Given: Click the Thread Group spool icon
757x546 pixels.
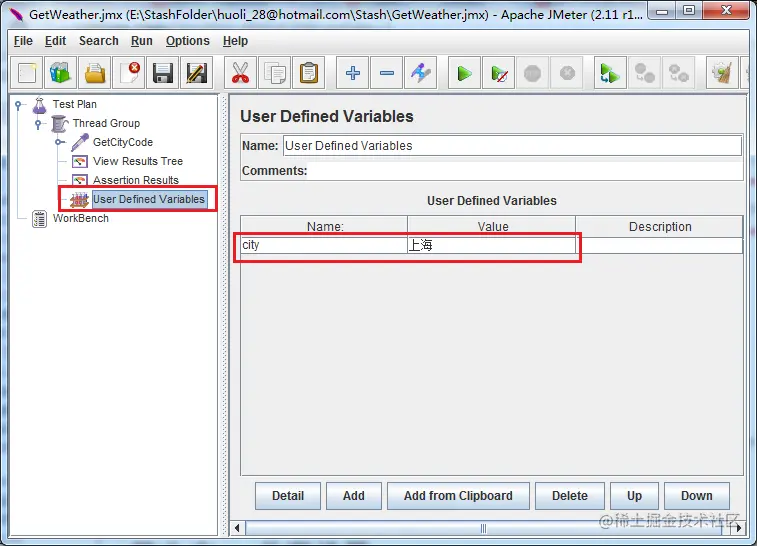Looking at the screenshot, I should tap(60, 124).
